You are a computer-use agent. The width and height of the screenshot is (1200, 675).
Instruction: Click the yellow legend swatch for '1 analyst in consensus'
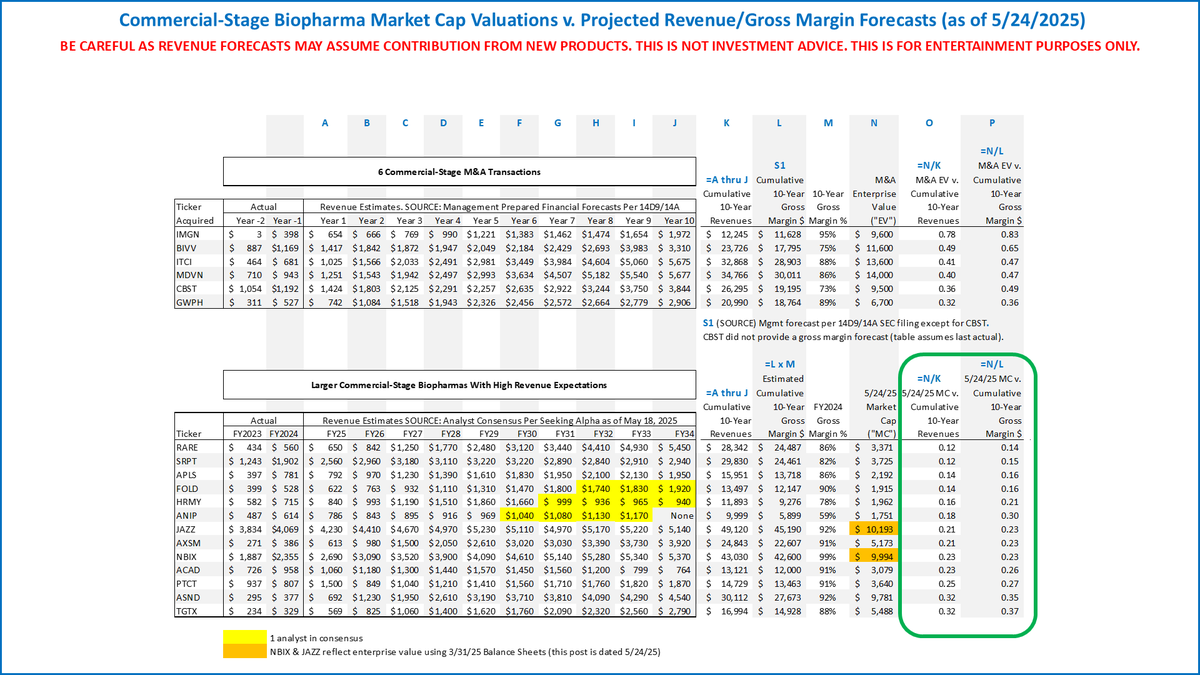[x=244, y=637]
